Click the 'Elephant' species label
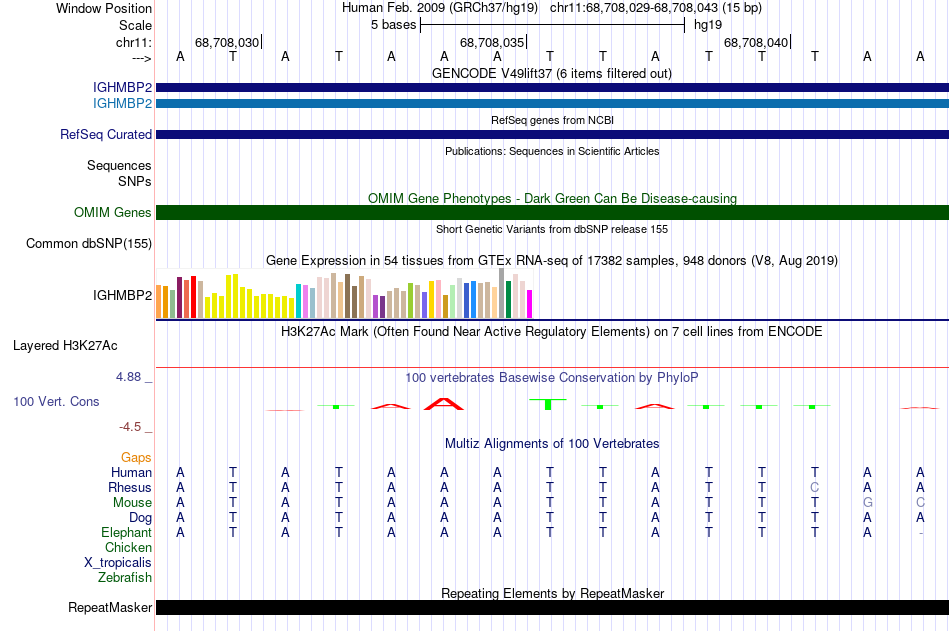 click(126, 533)
